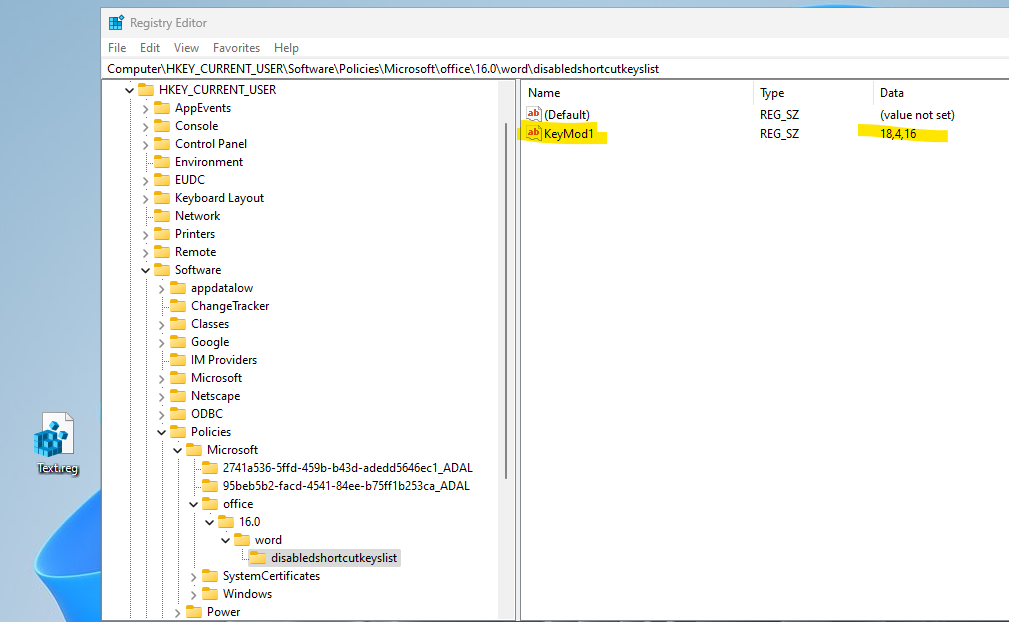Open the Edit menu
The height and width of the screenshot is (622, 1009).
(149, 48)
